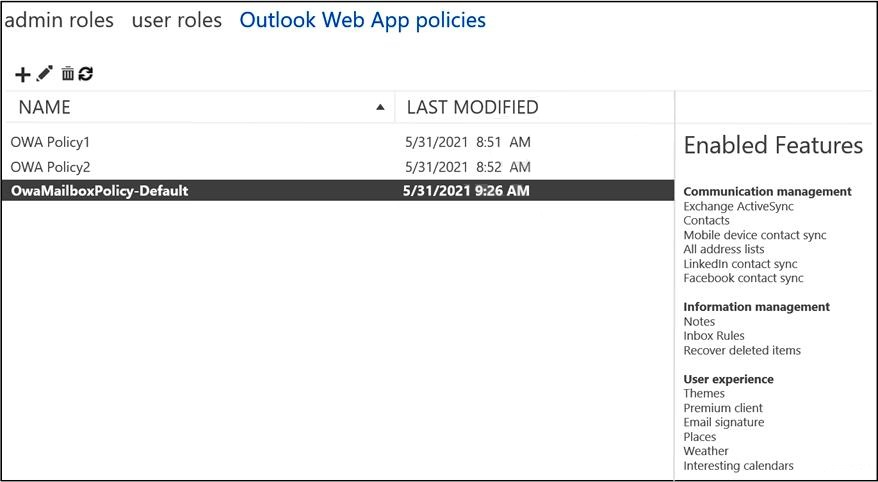Viewport: 878px width, 482px height.
Task: Click Recover deleted items entry
Action: coord(742,350)
